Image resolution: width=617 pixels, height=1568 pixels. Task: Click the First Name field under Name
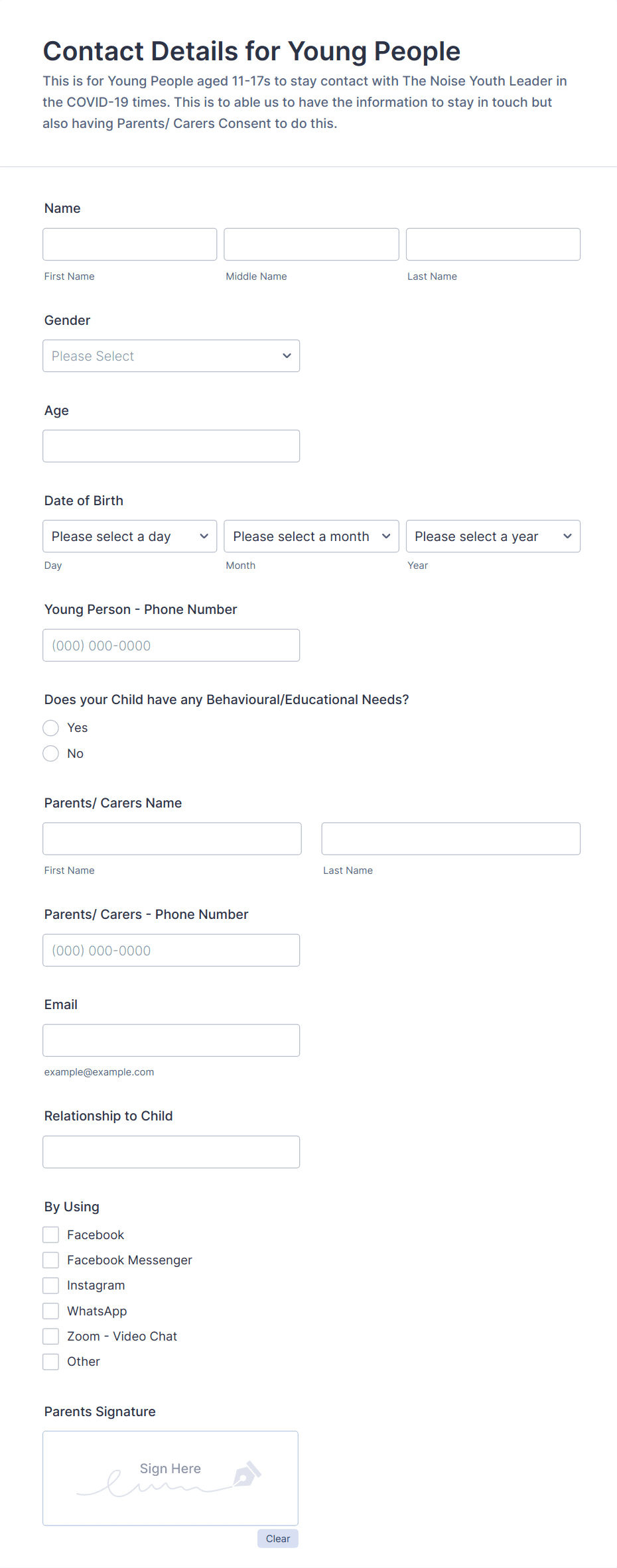click(129, 244)
